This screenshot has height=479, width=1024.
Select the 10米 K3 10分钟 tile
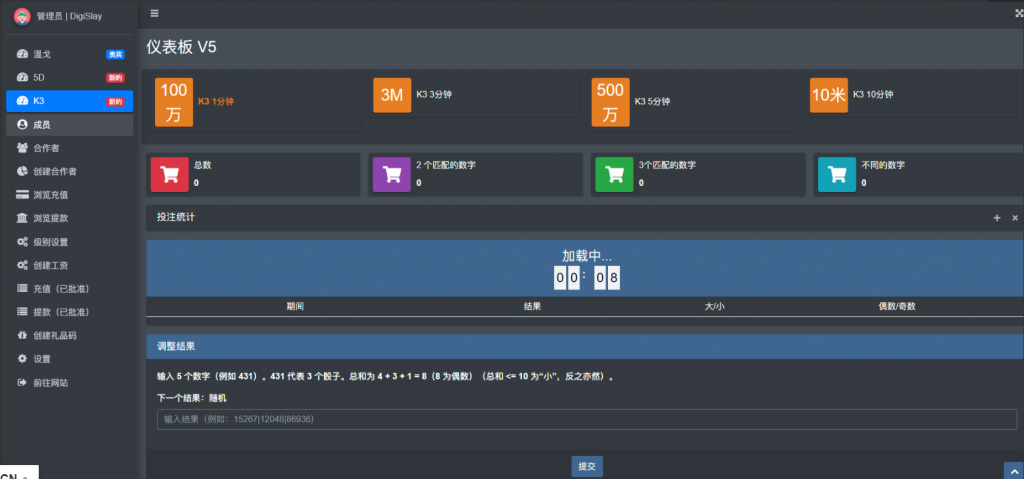828,96
